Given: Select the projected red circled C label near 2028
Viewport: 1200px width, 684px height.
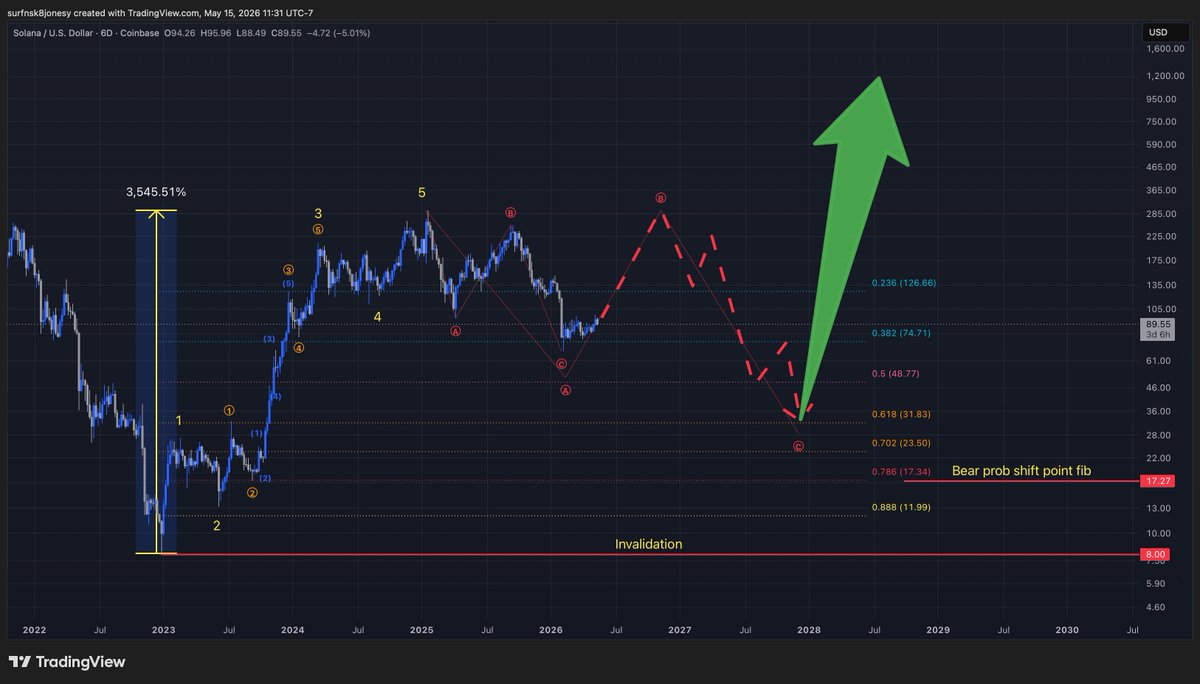Looking at the screenshot, I should 798,446.
